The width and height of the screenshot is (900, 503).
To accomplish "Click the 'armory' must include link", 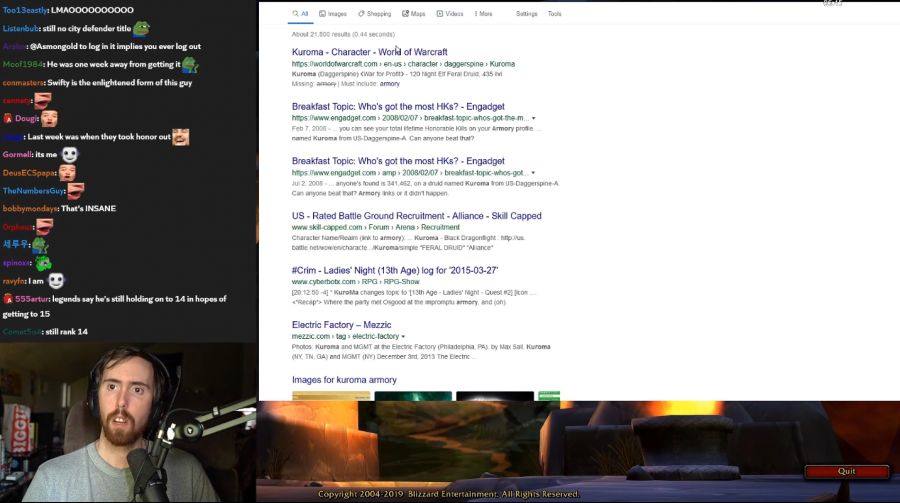I will coord(389,84).
